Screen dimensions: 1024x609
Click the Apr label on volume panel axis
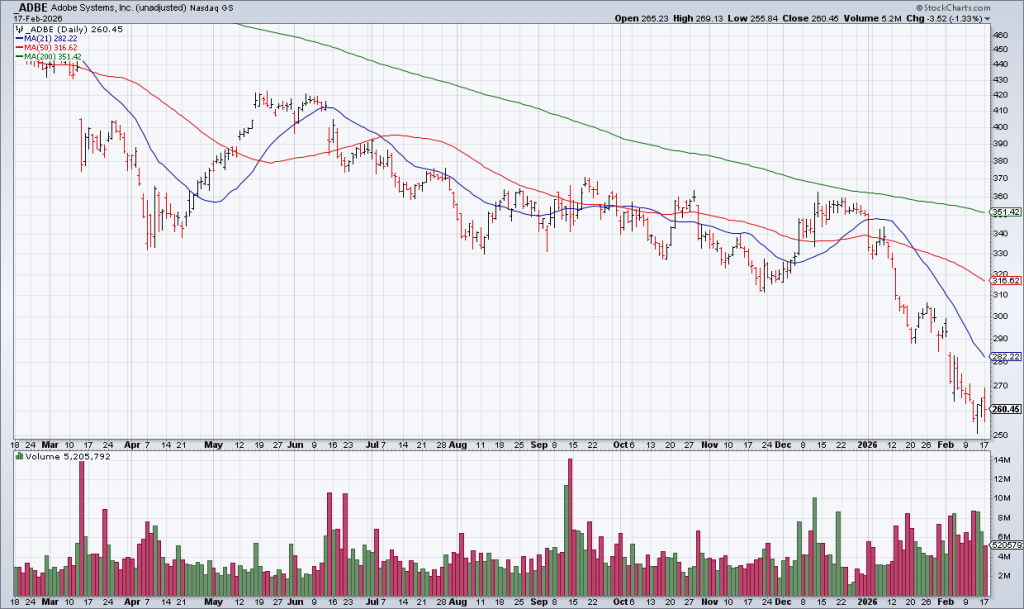[132, 602]
